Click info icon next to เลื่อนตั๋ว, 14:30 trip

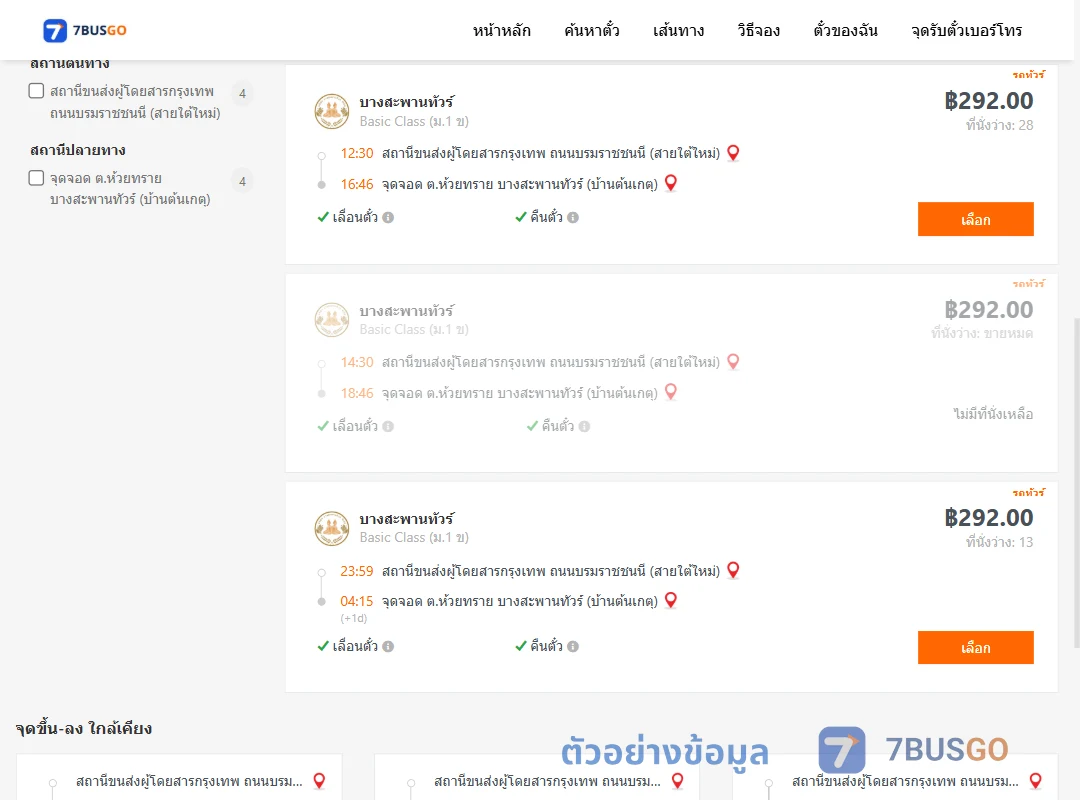388,427
